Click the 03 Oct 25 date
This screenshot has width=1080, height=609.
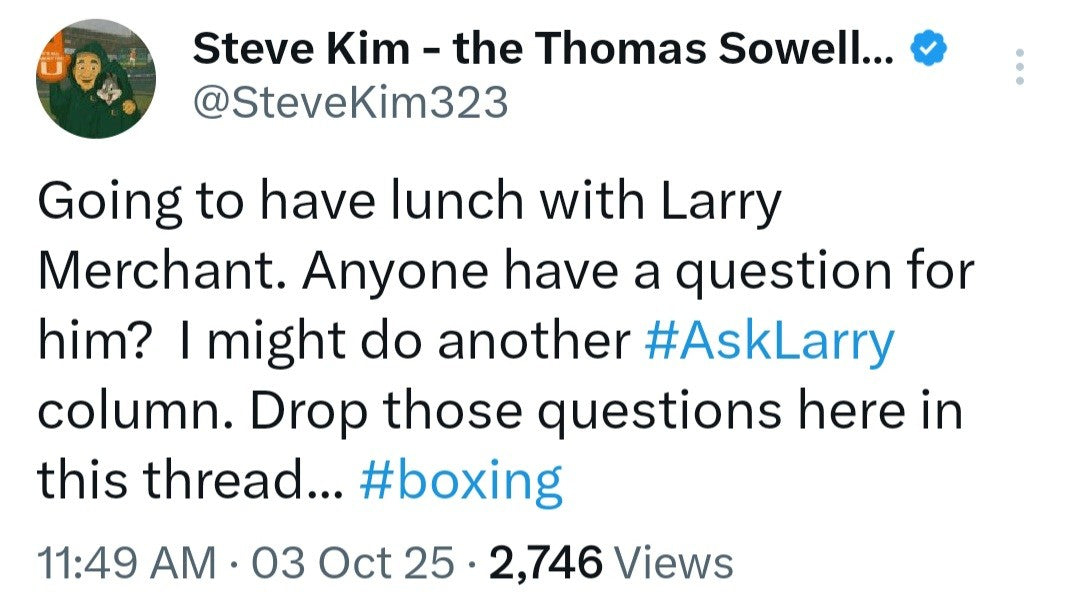click(351, 564)
